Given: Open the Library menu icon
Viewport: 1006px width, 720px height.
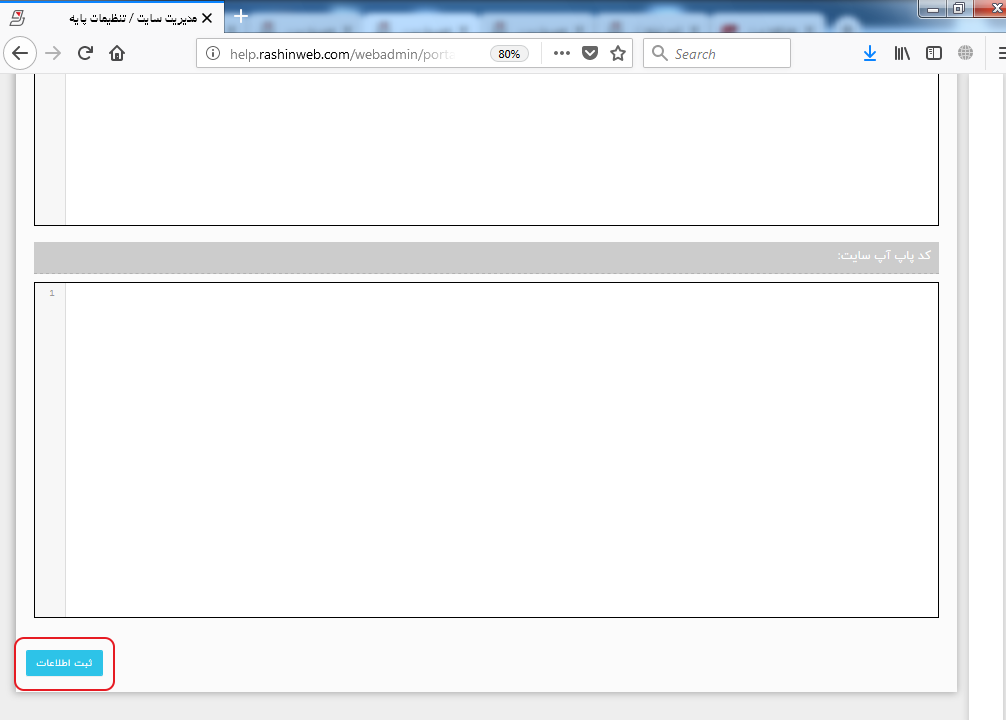Looking at the screenshot, I should pyautogui.click(x=902, y=53).
